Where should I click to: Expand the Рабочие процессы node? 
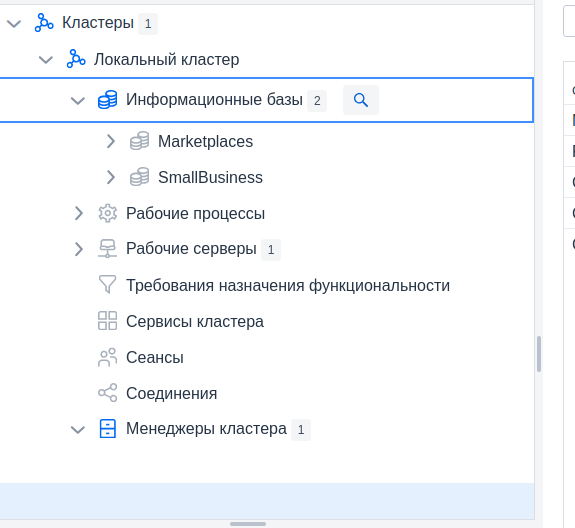(78, 213)
